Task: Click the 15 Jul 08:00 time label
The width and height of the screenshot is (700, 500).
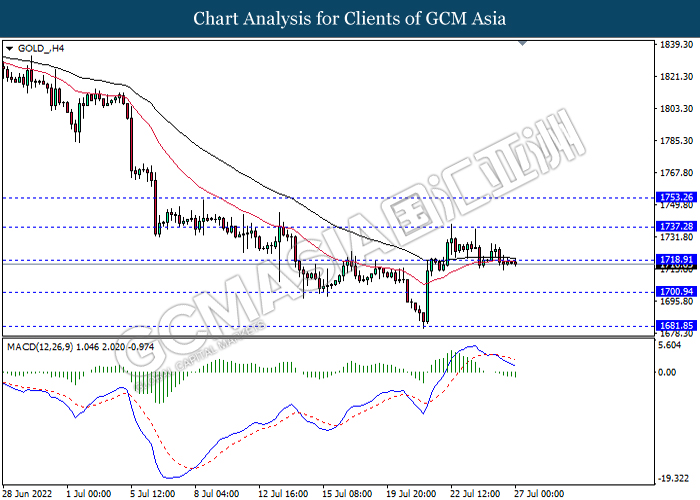Action: (347, 494)
